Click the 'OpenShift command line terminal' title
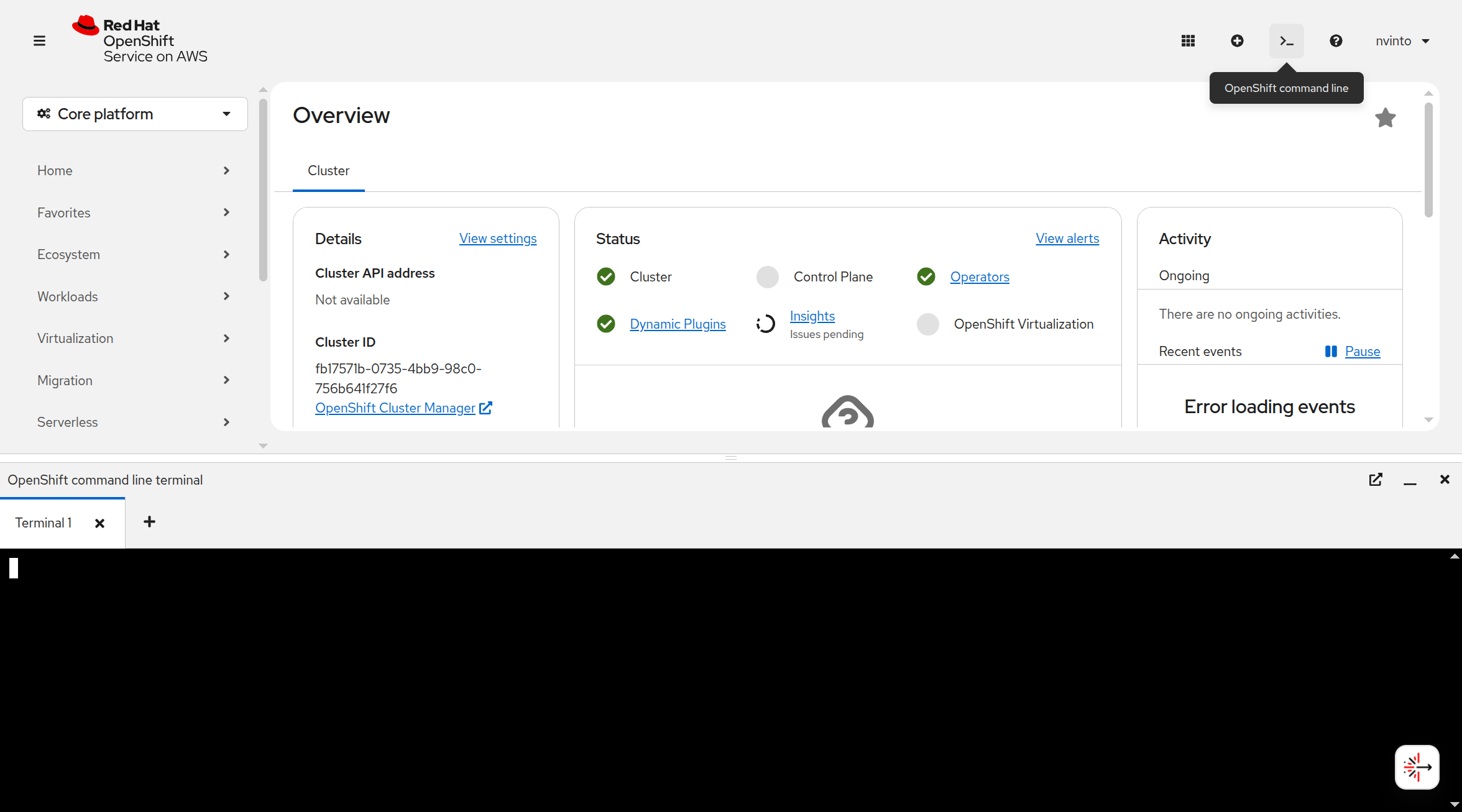This screenshot has width=1462, height=812. [x=105, y=480]
